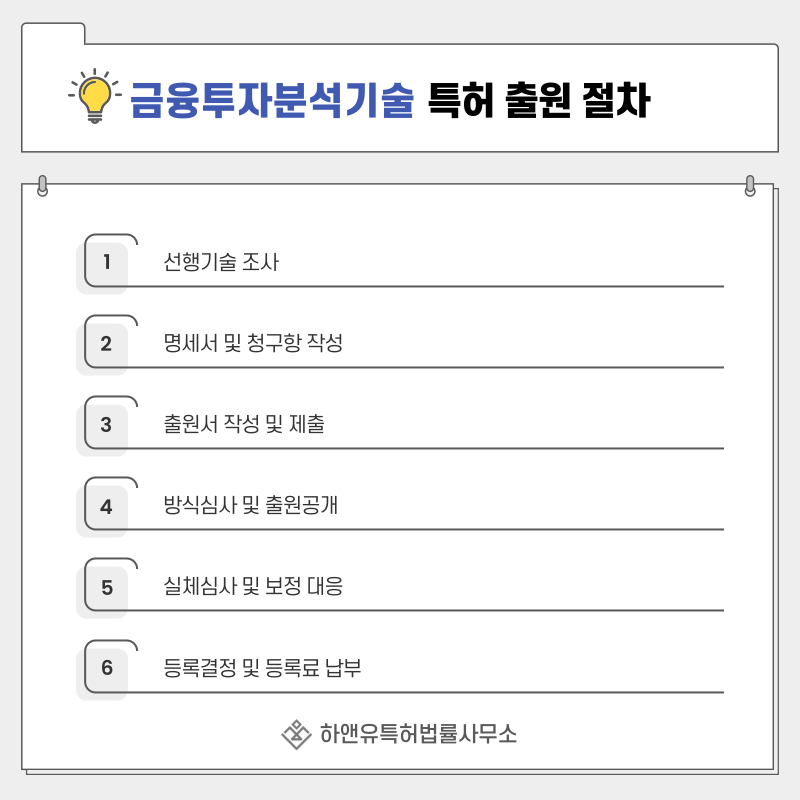Click the yellow lightbulb icon
The width and height of the screenshot is (800, 800).
coord(95,96)
